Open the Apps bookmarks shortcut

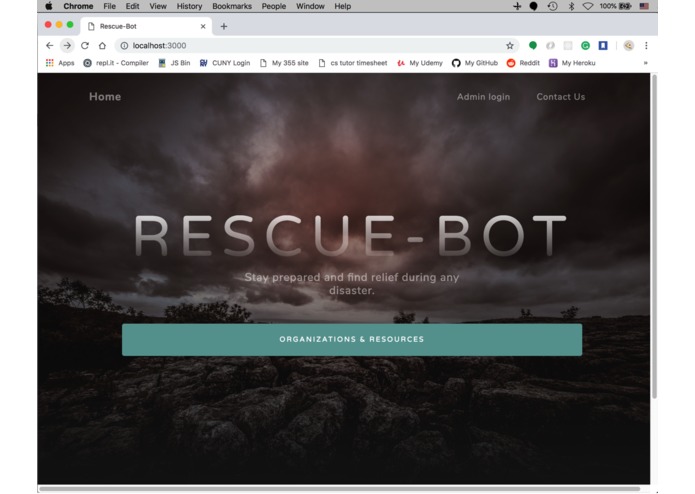(x=60, y=63)
